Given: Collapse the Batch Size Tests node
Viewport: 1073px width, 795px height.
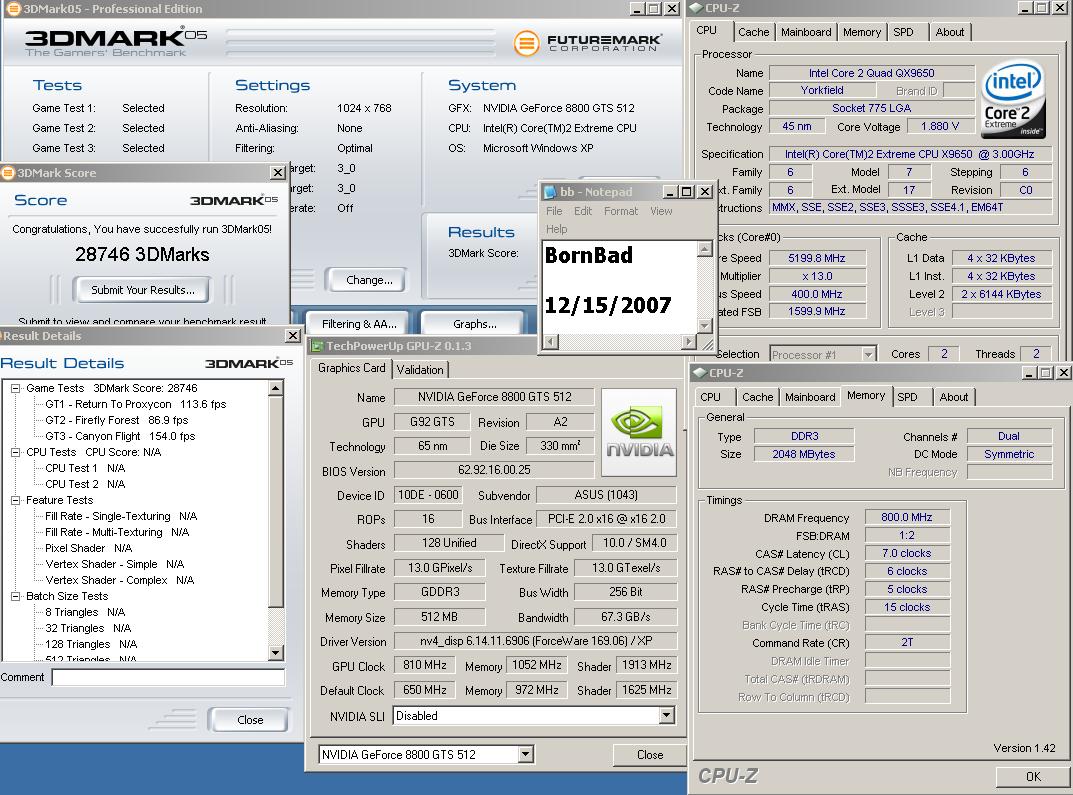Looking at the screenshot, I should [16, 597].
